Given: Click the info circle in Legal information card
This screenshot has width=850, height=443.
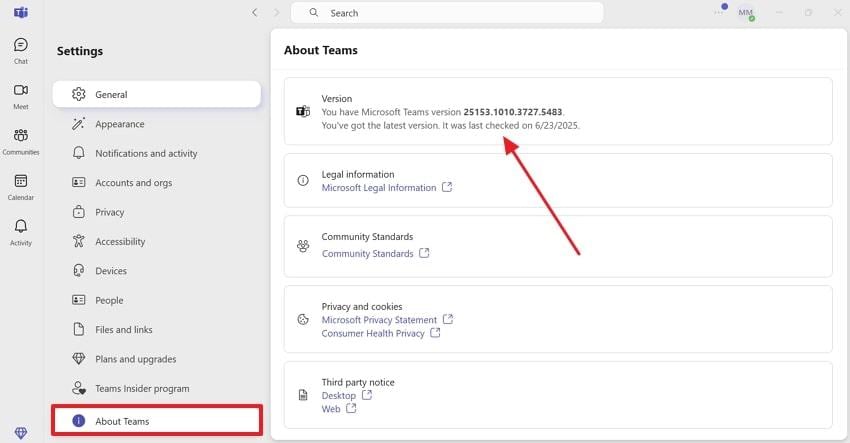Looking at the screenshot, I should click(303, 181).
